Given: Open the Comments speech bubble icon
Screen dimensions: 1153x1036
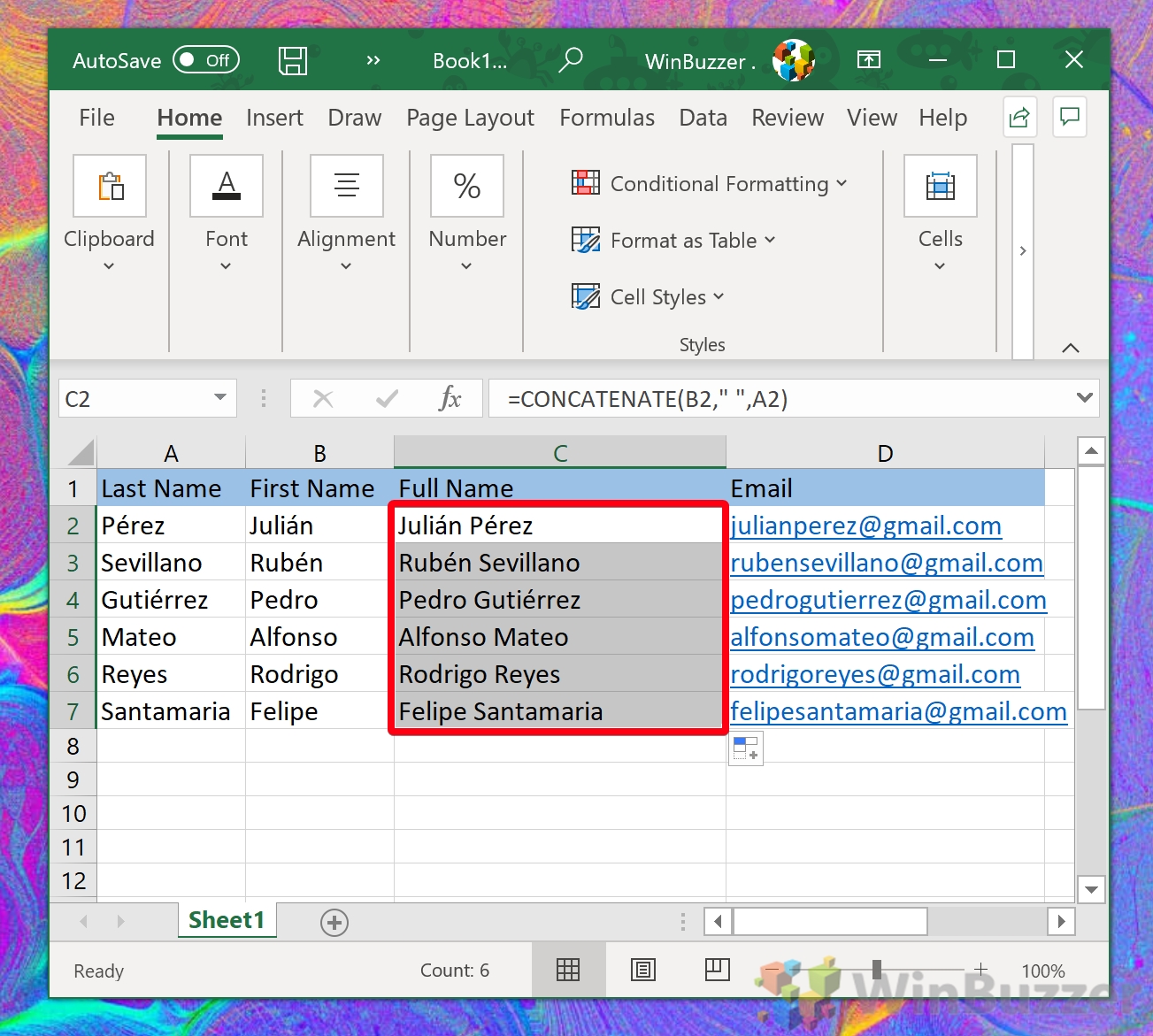Looking at the screenshot, I should [x=1070, y=118].
